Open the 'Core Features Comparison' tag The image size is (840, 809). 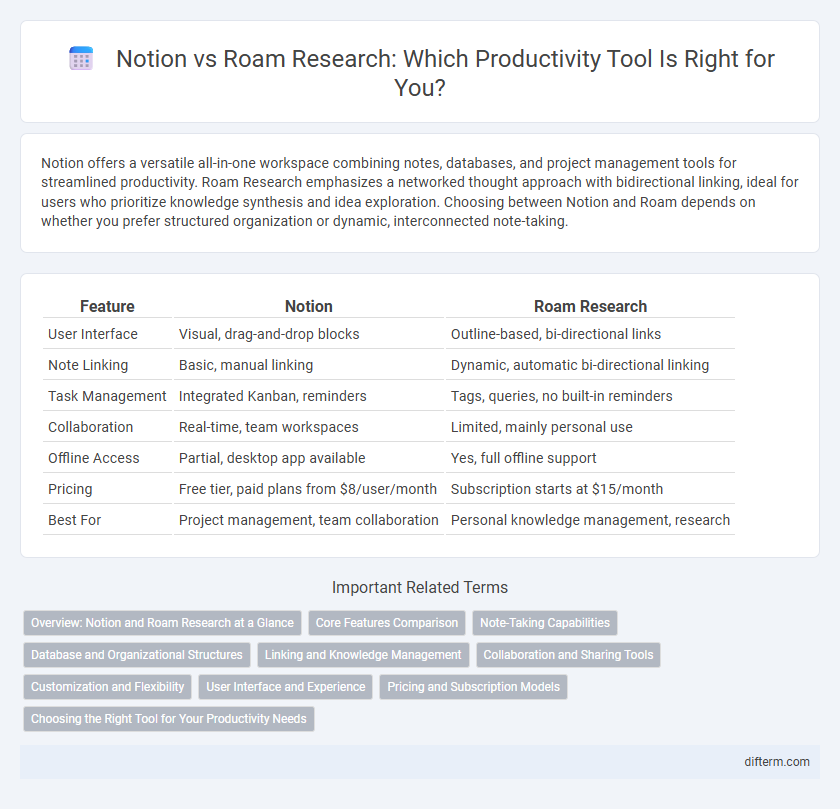pos(387,623)
